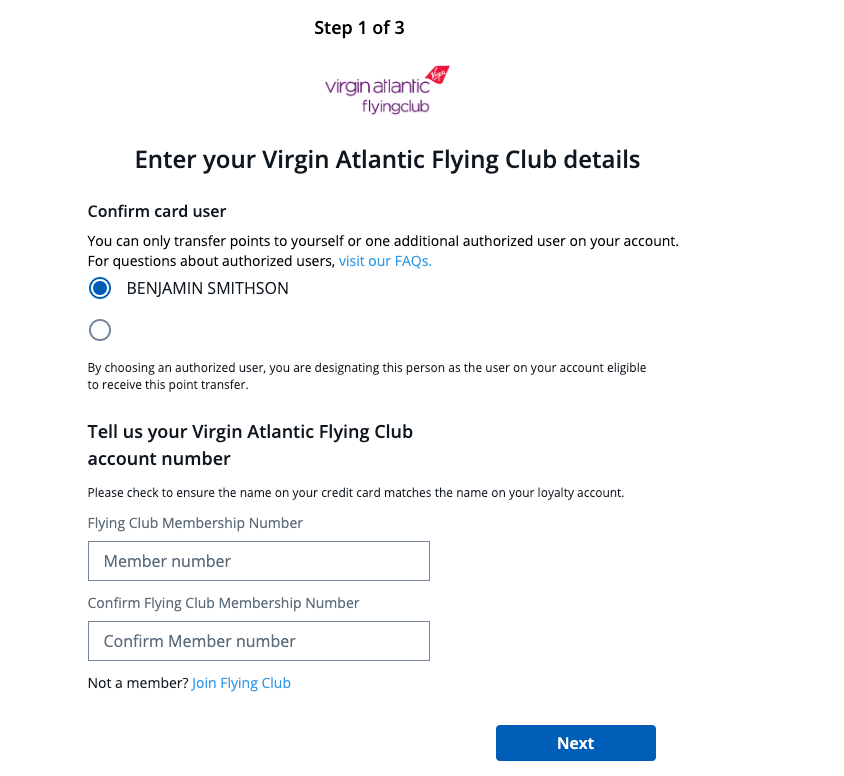Click the red Virgin emblem in logo

click(x=437, y=74)
